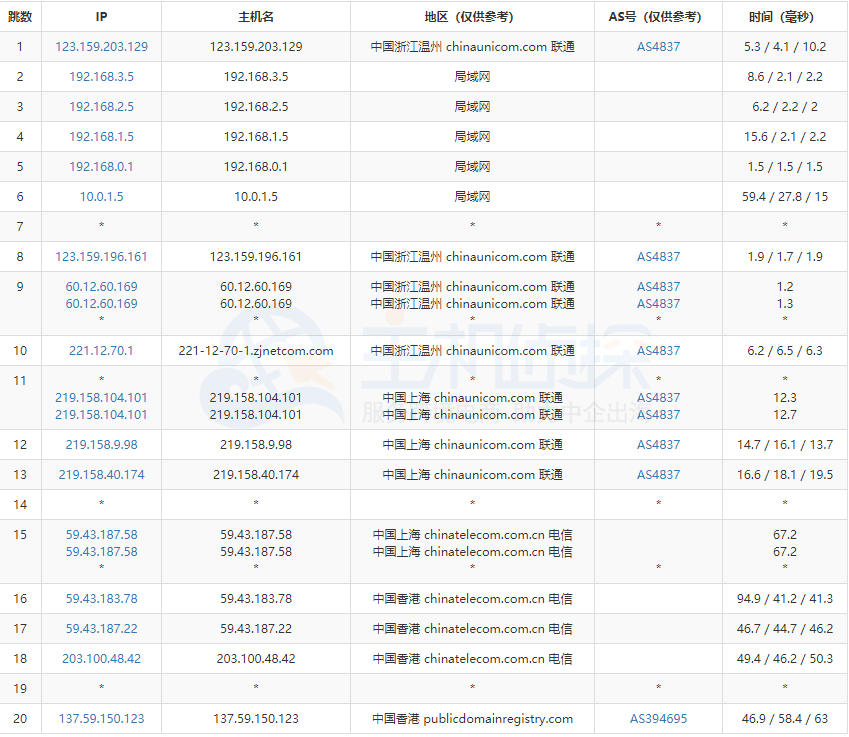This screenshot has height=737, width=849.
Task: Click the blue 59.43.187.22 IP link
Action: (101, 628)
